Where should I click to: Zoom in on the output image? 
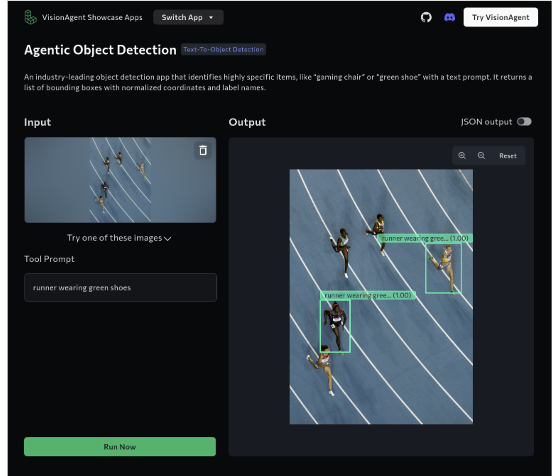click(462, 156)
